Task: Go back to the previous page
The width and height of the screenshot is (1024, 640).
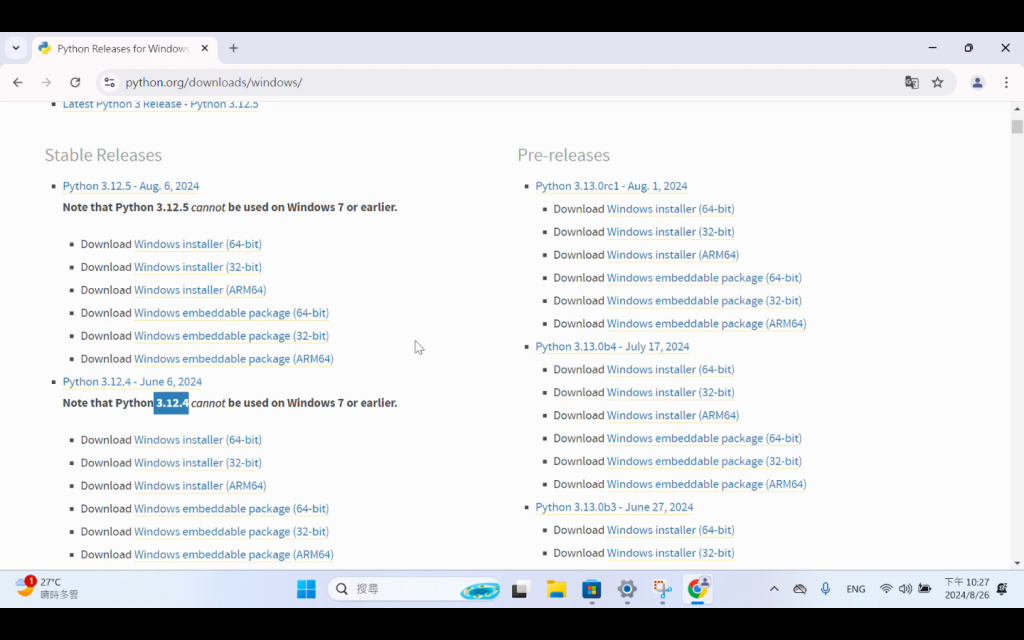Action: click(18, 82)
